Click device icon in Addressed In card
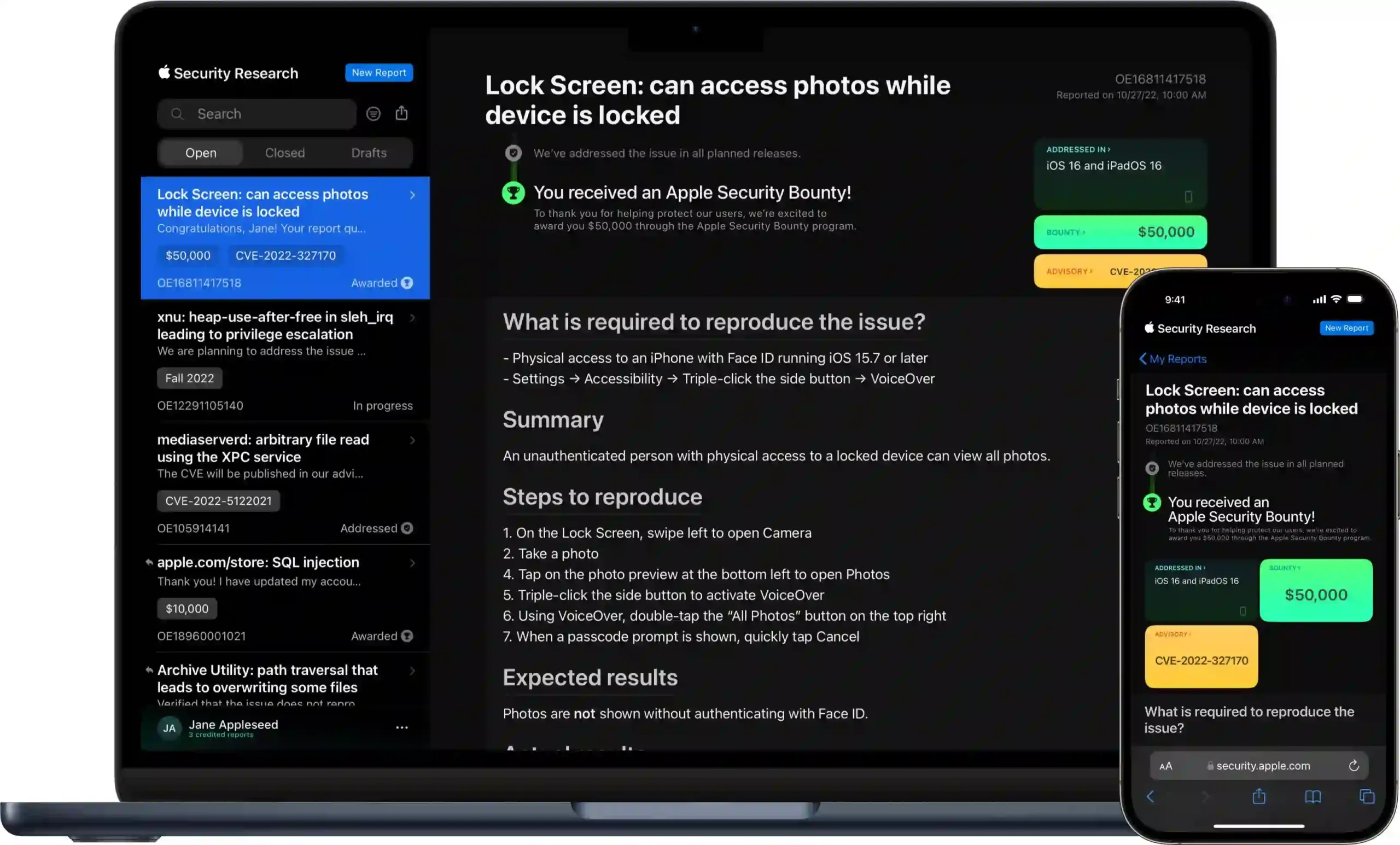 [1188, 196]
